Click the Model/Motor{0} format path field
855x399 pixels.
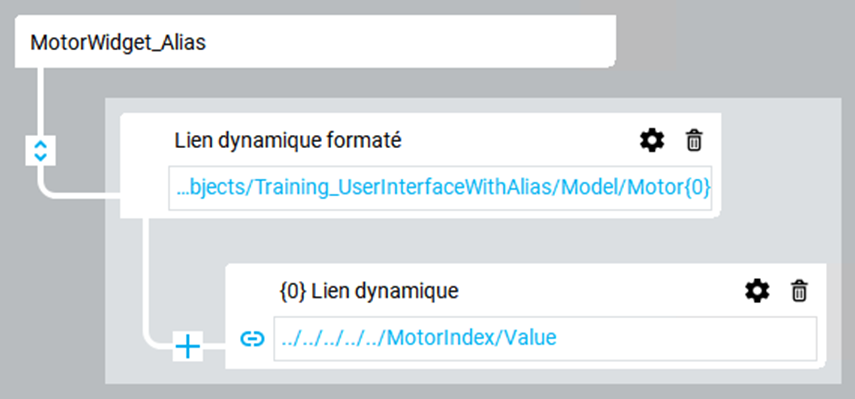tap(440, 188)
